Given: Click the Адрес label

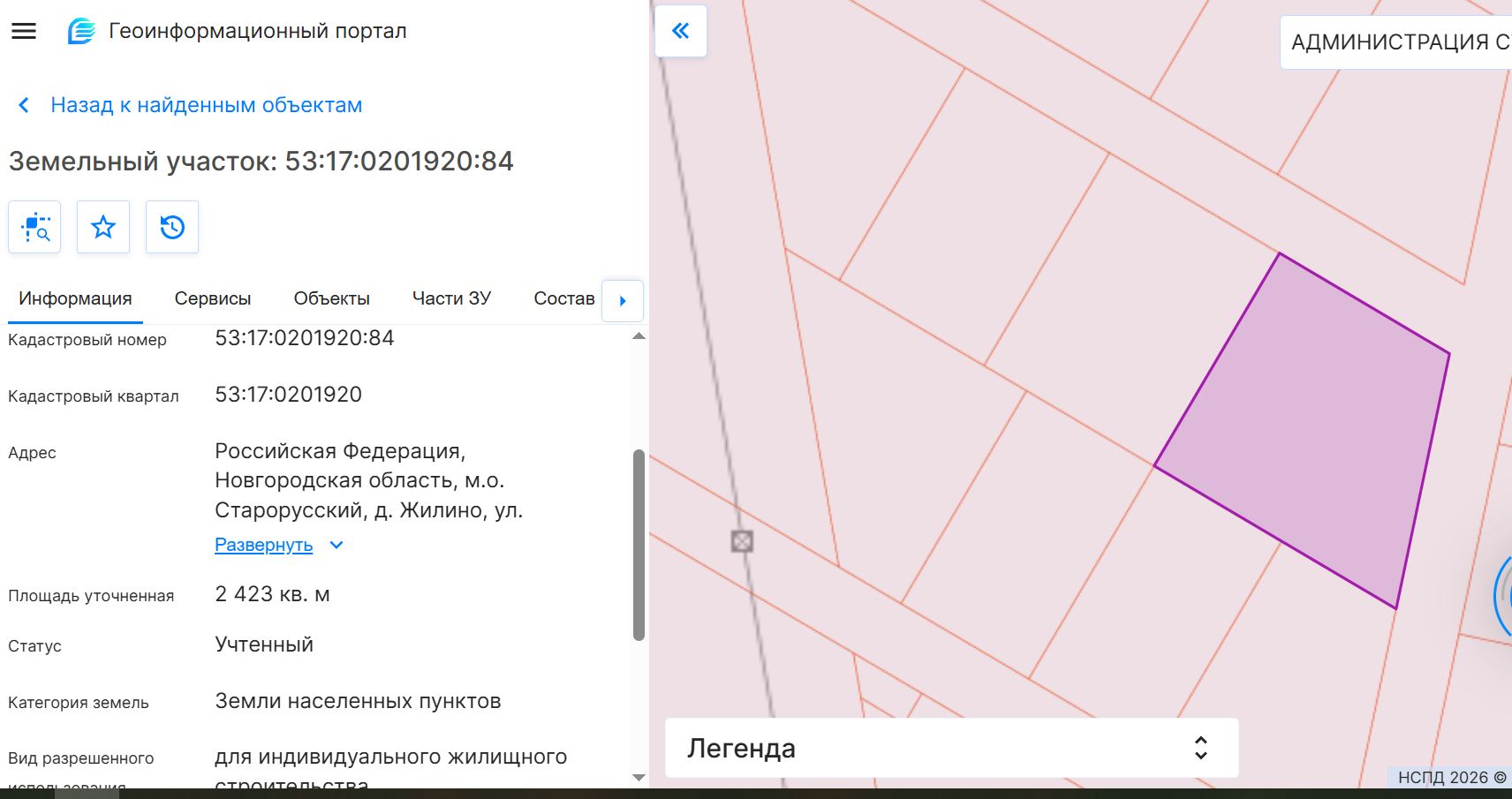Looking at the screenshot, I should pos(32,453).
